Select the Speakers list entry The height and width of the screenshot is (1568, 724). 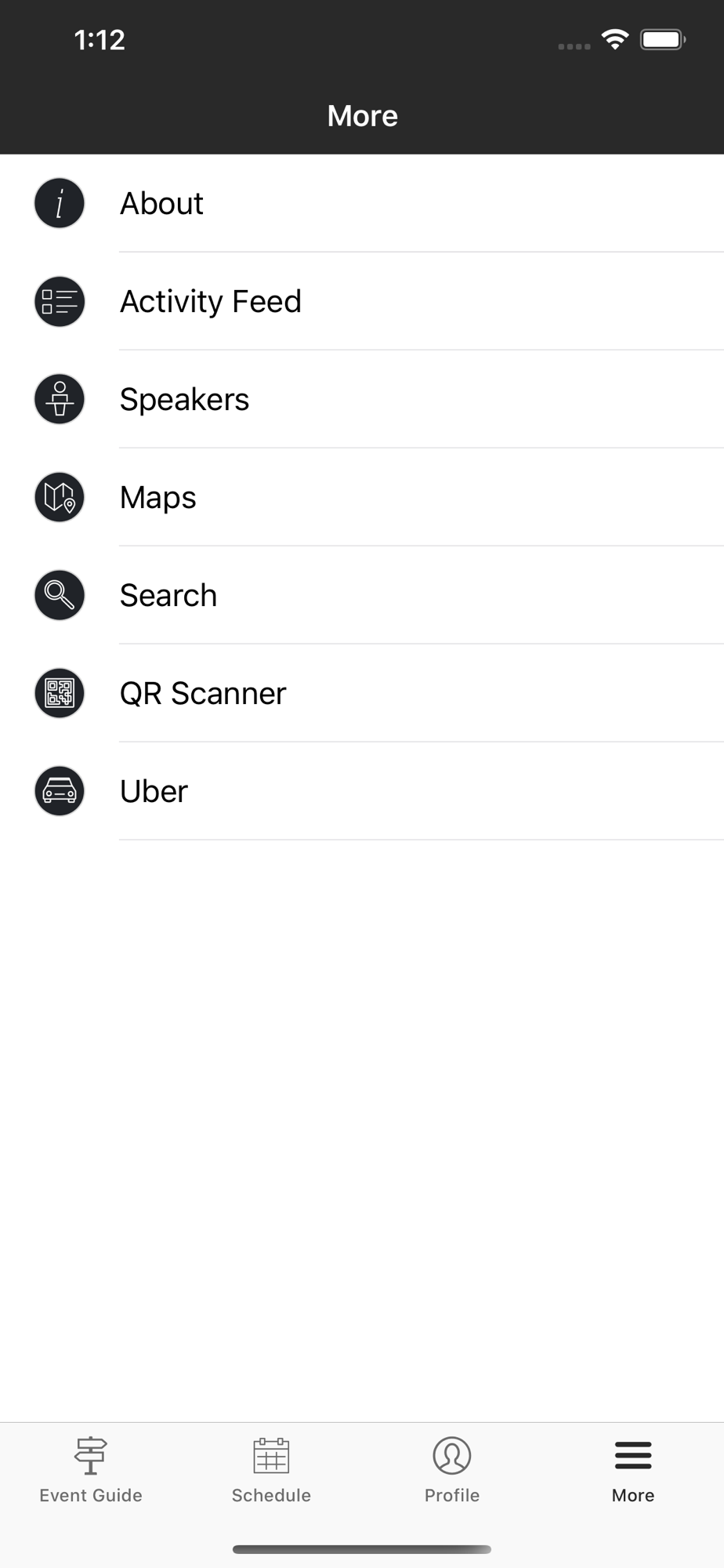(x=185, y=400)
